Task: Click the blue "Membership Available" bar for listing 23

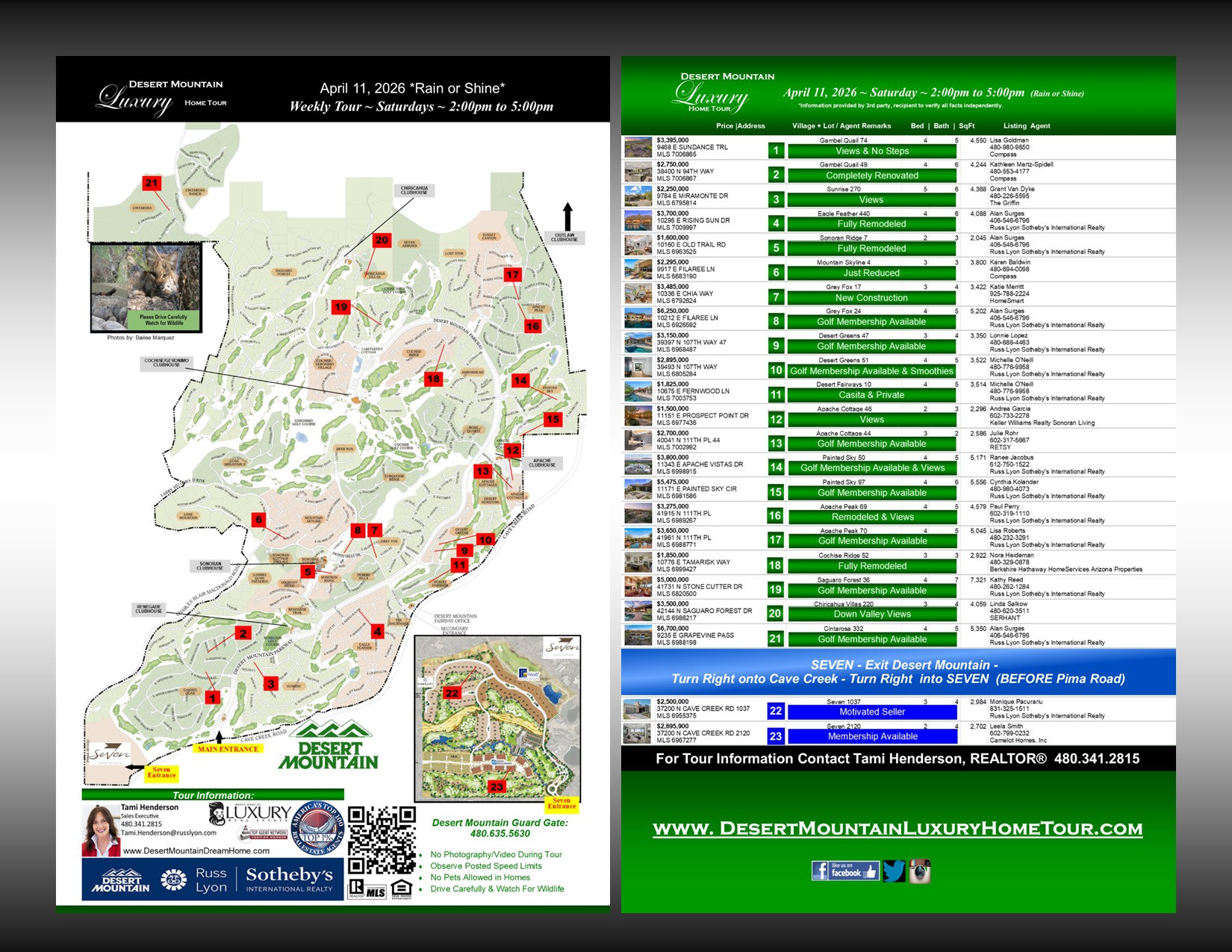Action: pos(871,736)
